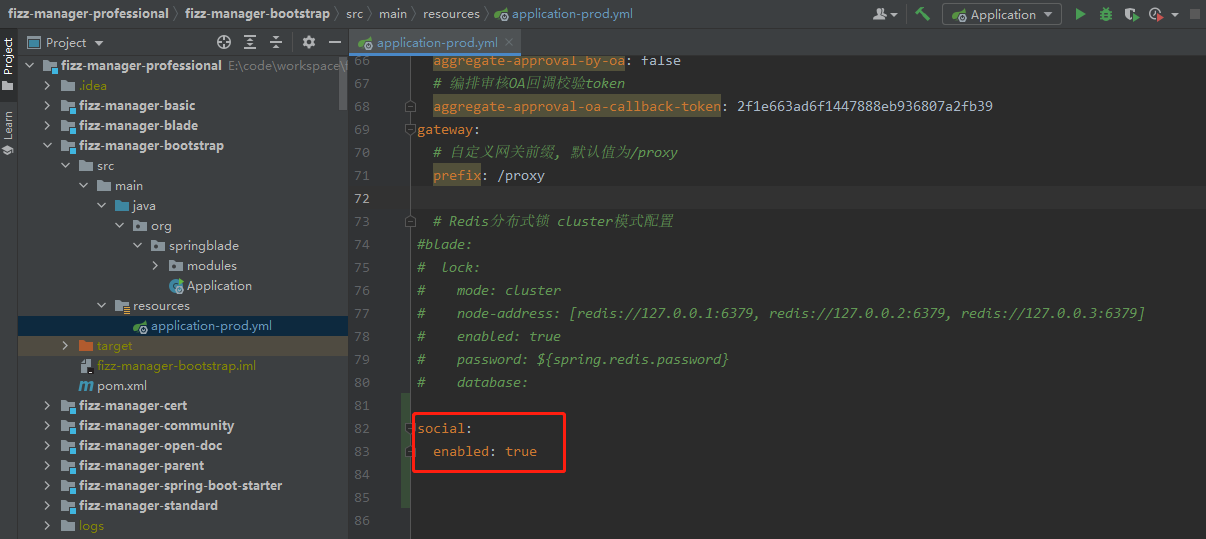1206x539 pixels.
Task: Open the profiler options dropdown arrow
Action: tap(1174, 15)
